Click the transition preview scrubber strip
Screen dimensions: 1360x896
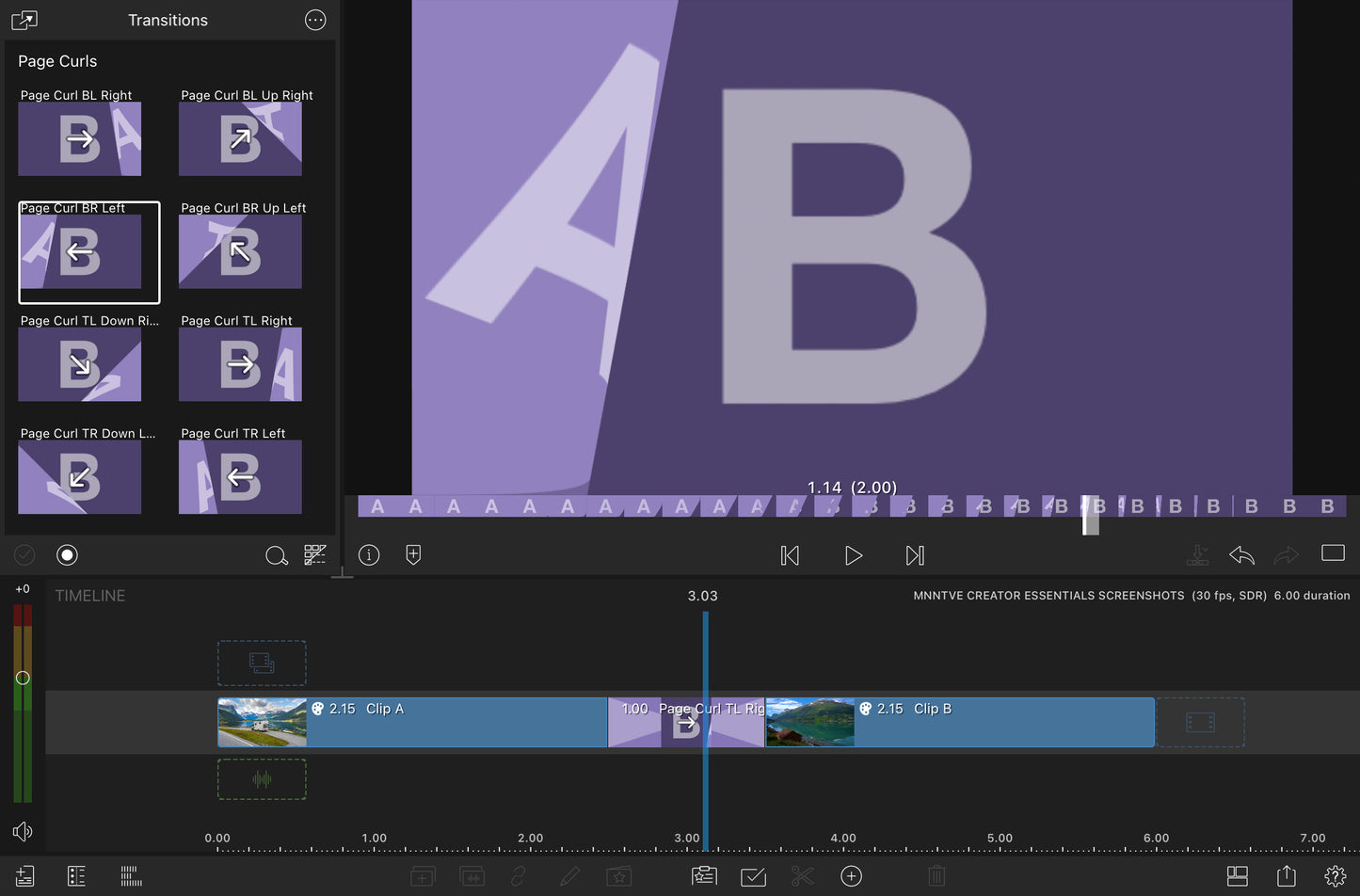click(851, 506)
